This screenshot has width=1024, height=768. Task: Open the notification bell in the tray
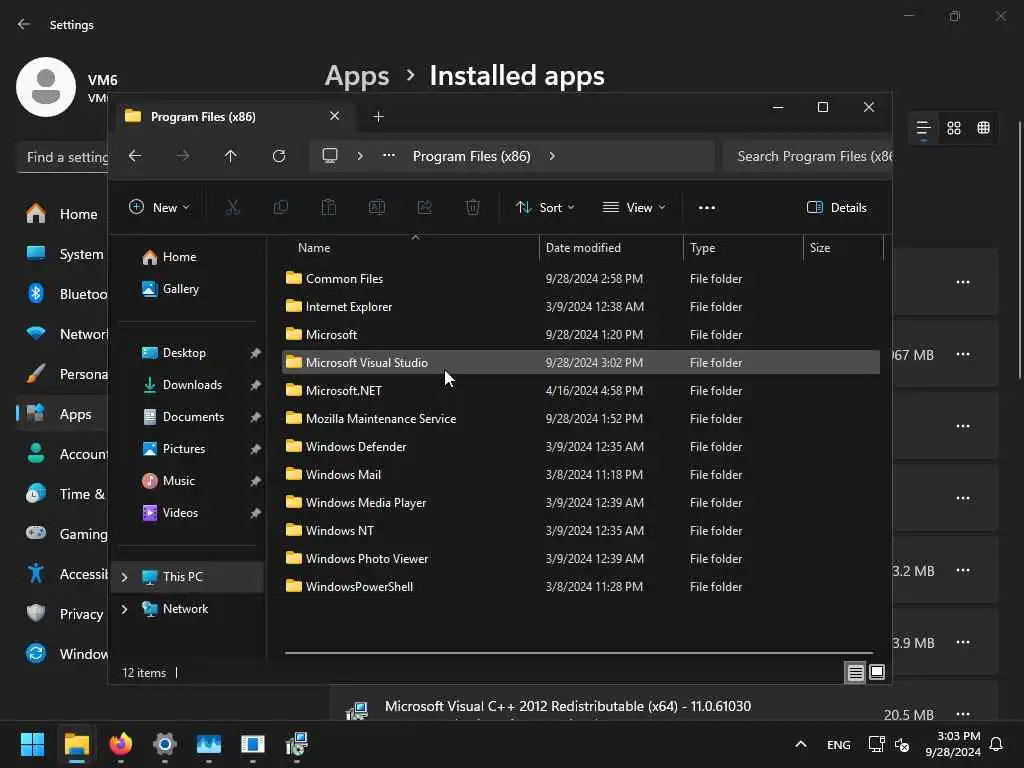tap(997, 744)
